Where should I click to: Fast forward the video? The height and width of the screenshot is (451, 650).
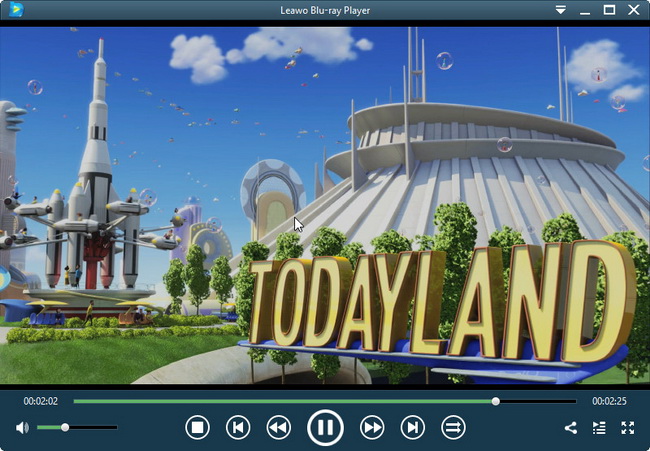tap(372, 427)
